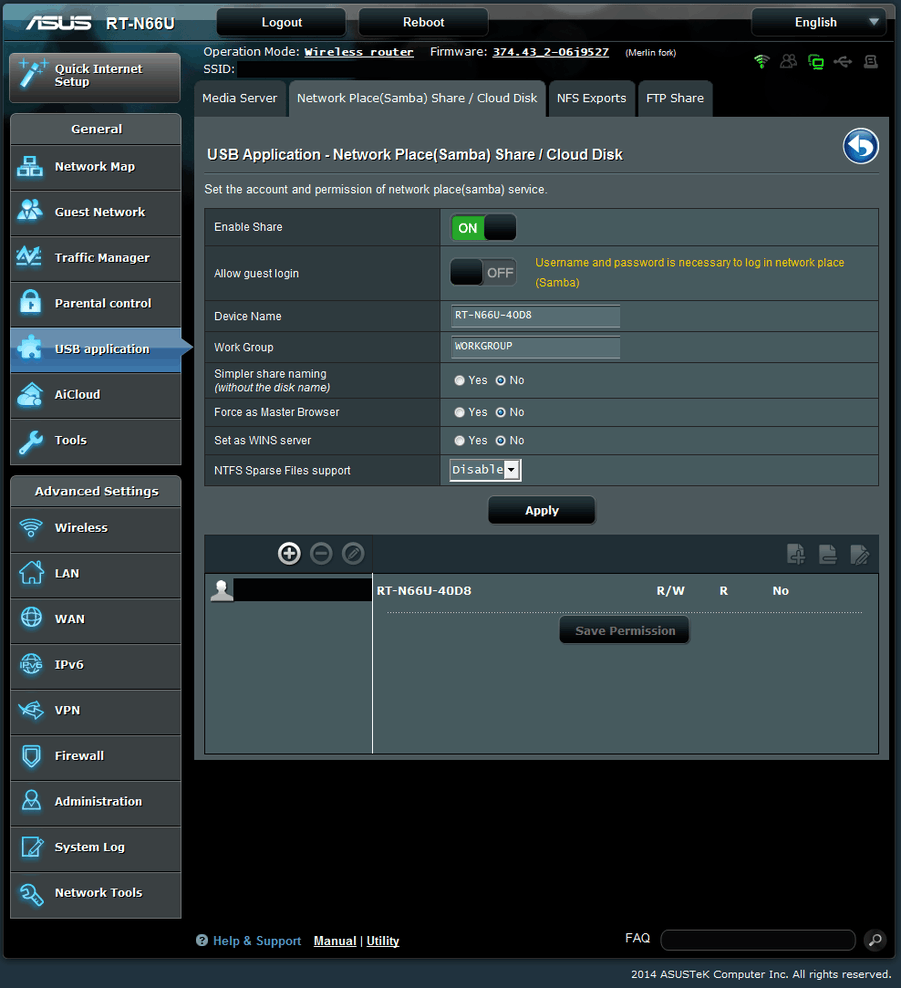Open NTFS Sparse Files support dropdown

coord(485,470)
